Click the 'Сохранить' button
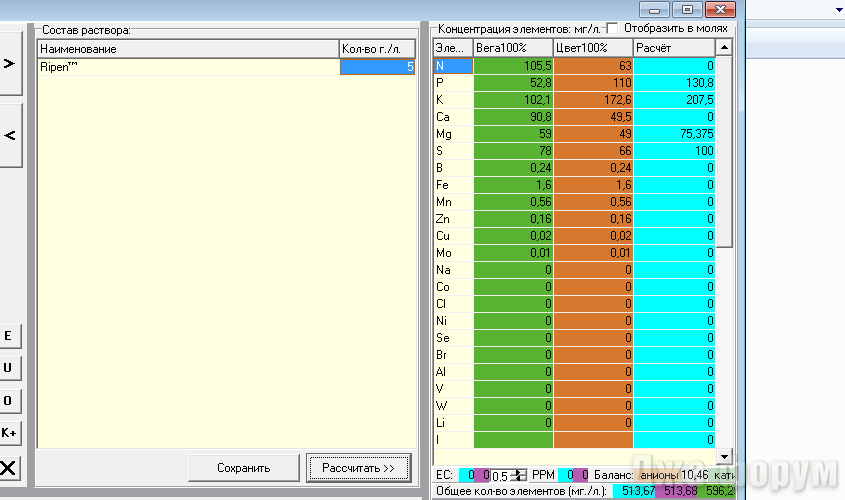This screenshot has height=500, width=845. 244,467
